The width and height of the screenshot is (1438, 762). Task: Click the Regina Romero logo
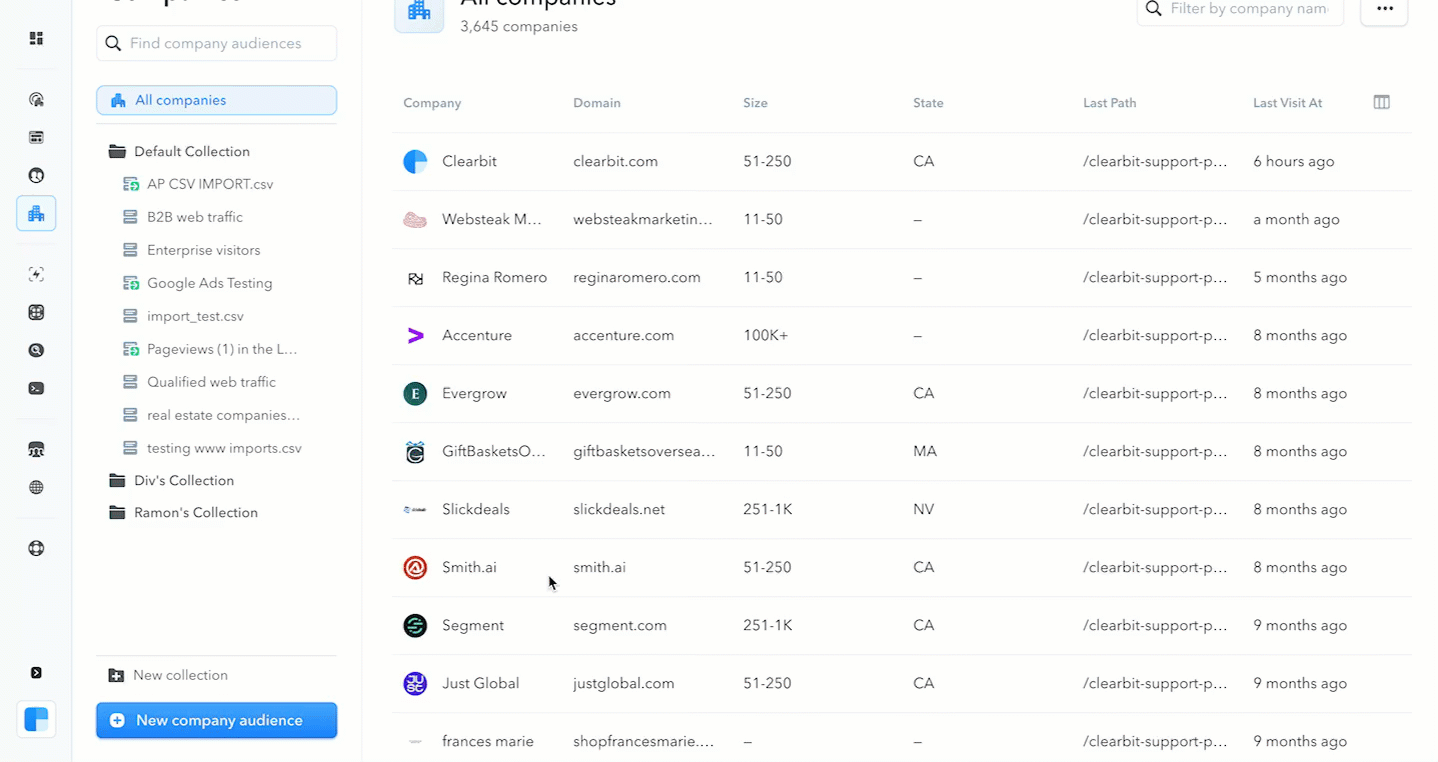[415, 277]
